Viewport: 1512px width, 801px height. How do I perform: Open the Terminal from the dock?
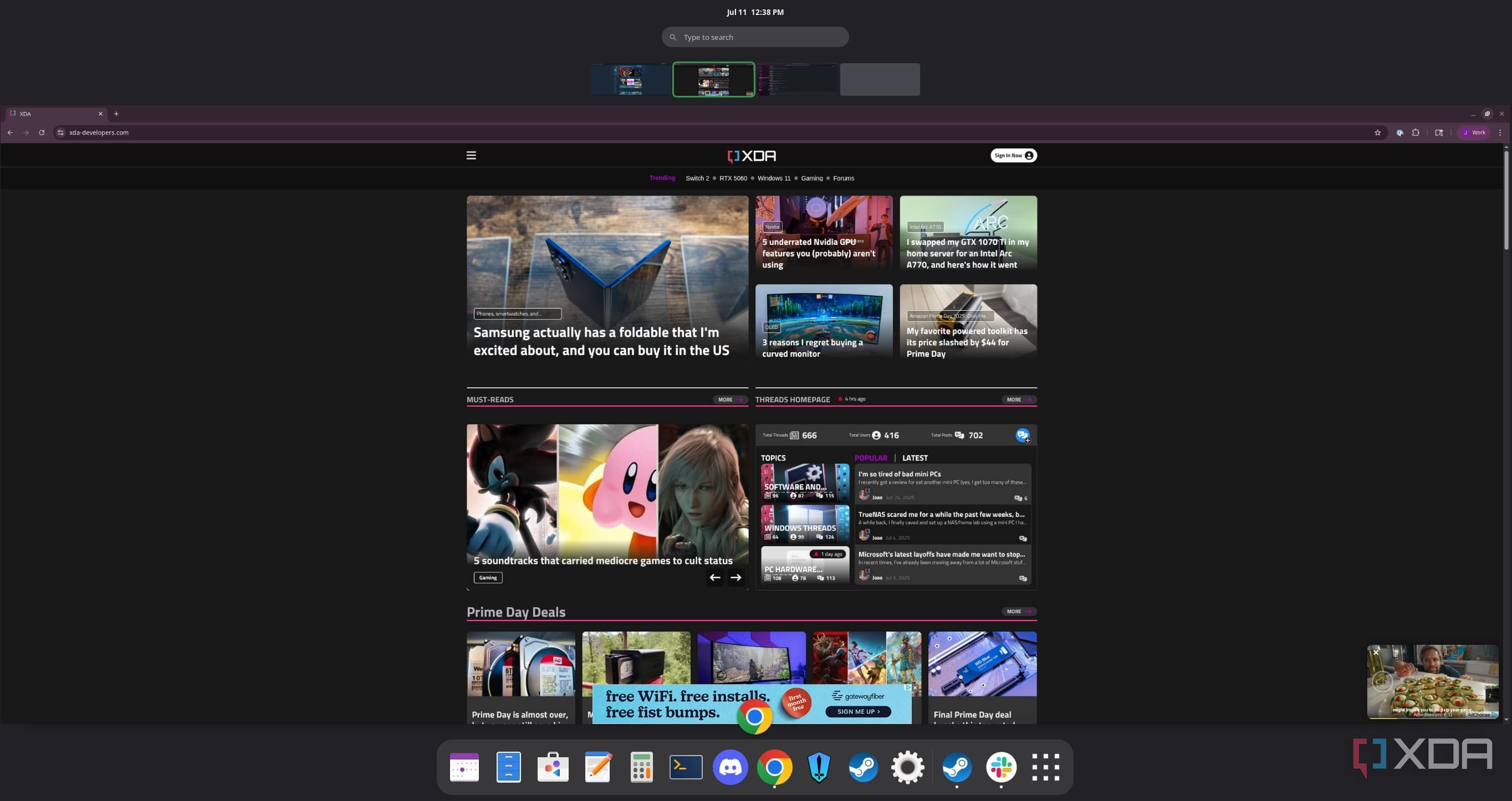[x=686, y=767]
